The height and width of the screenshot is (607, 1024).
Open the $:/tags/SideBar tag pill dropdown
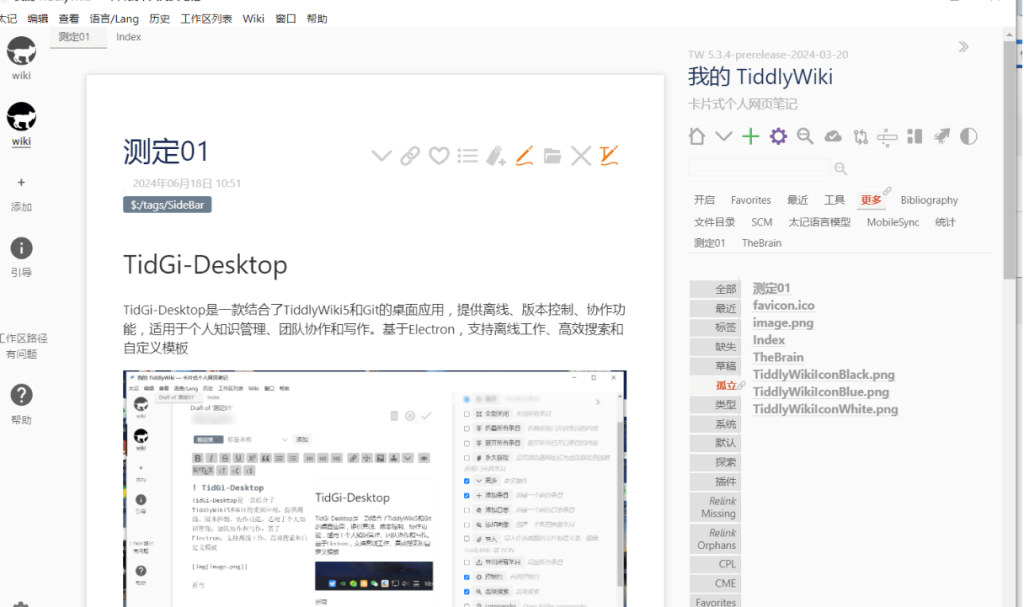coord(167,205)
